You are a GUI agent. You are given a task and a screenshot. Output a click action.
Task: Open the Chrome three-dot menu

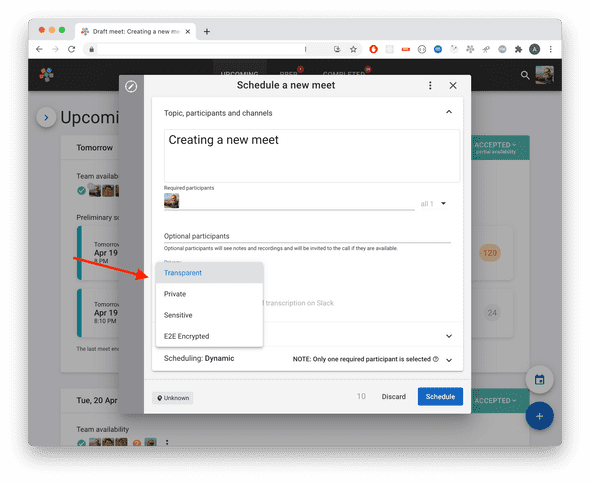coord(550,49)
